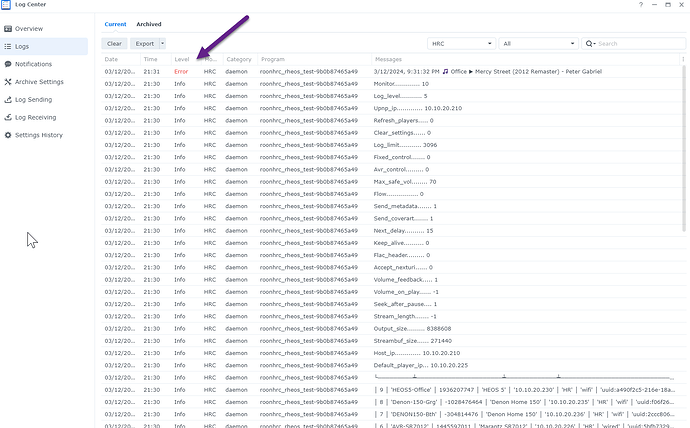Select the Peter Gabriel Mercy Street message
Viewport: 690px width, 428px height.
(x=488, y=71)
